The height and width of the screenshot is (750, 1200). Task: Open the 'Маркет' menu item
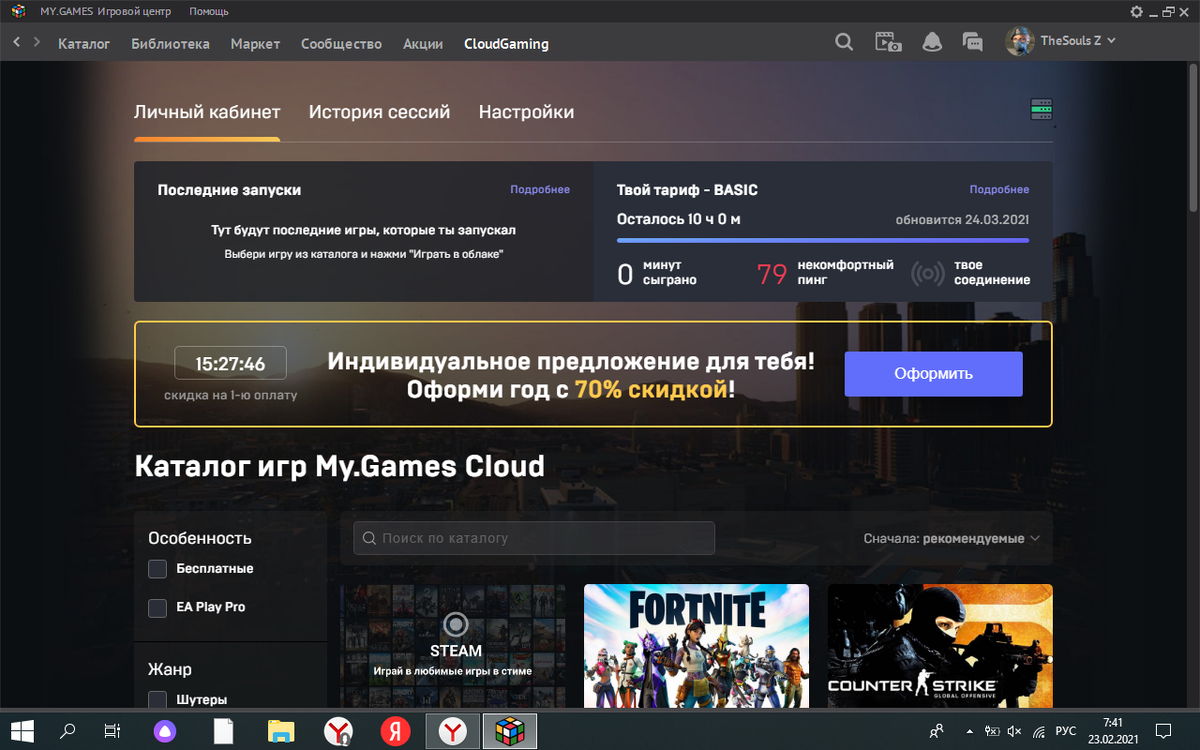tap(255, 44)
